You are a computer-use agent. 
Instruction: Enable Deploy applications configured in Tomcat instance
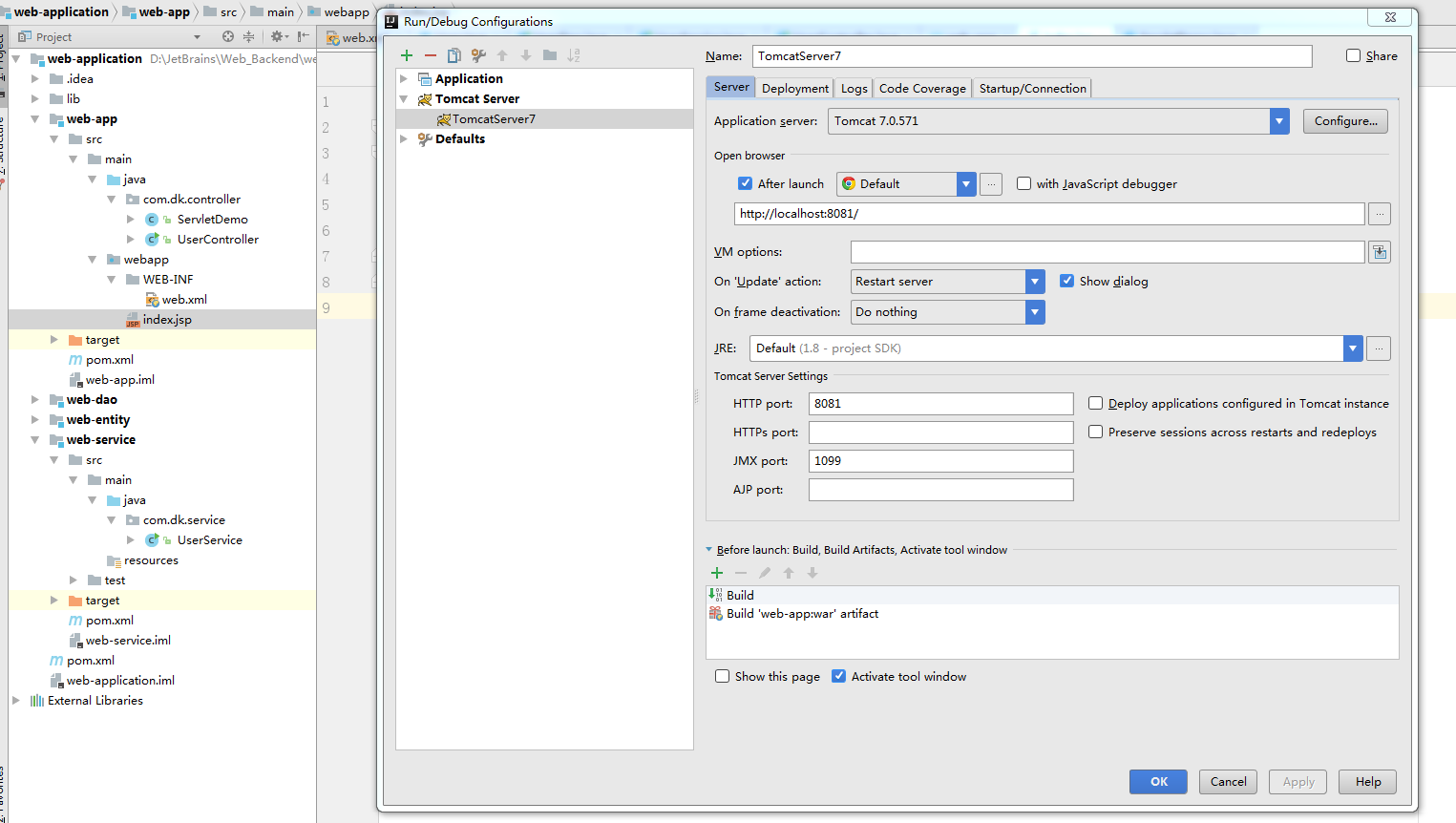1096,403
